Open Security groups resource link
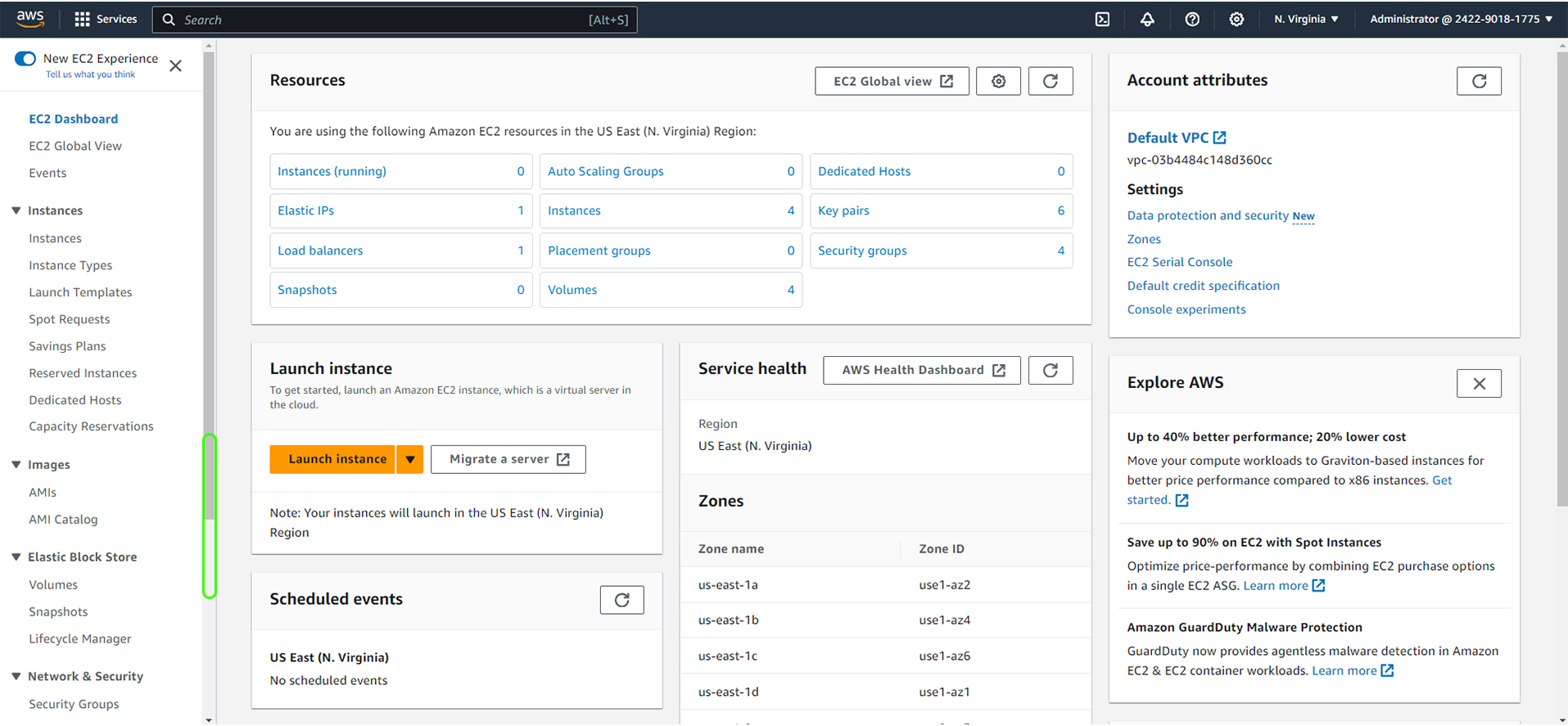 [x=862, y=250]
